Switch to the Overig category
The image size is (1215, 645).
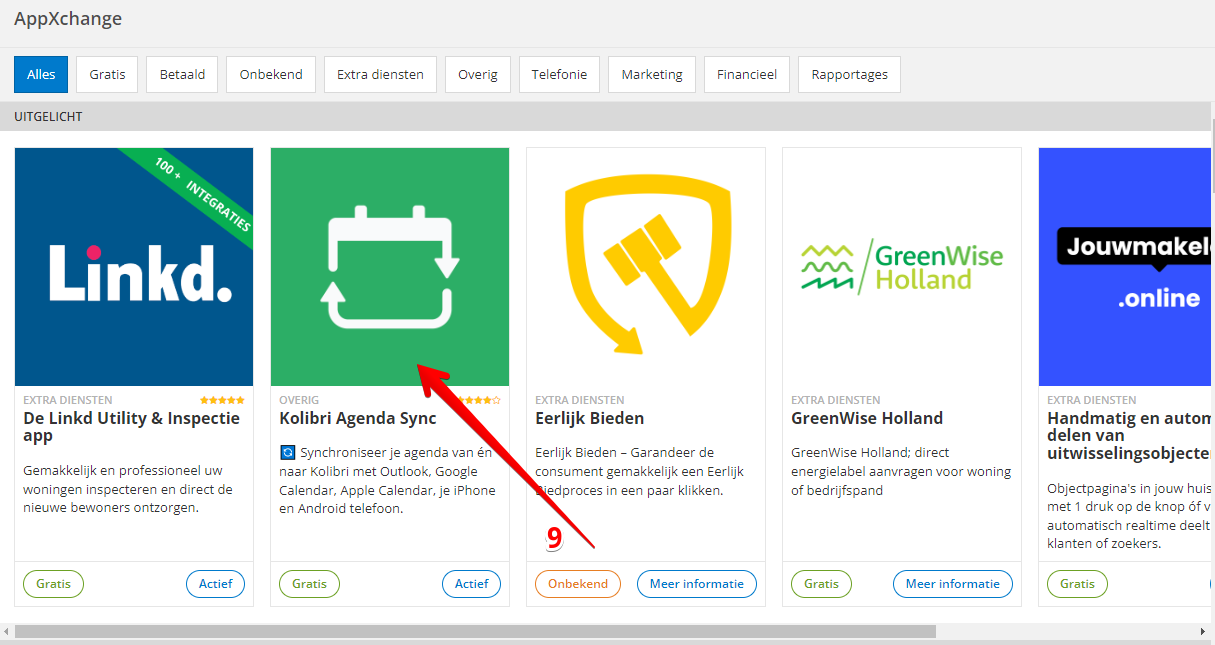[x=478, y=74]
